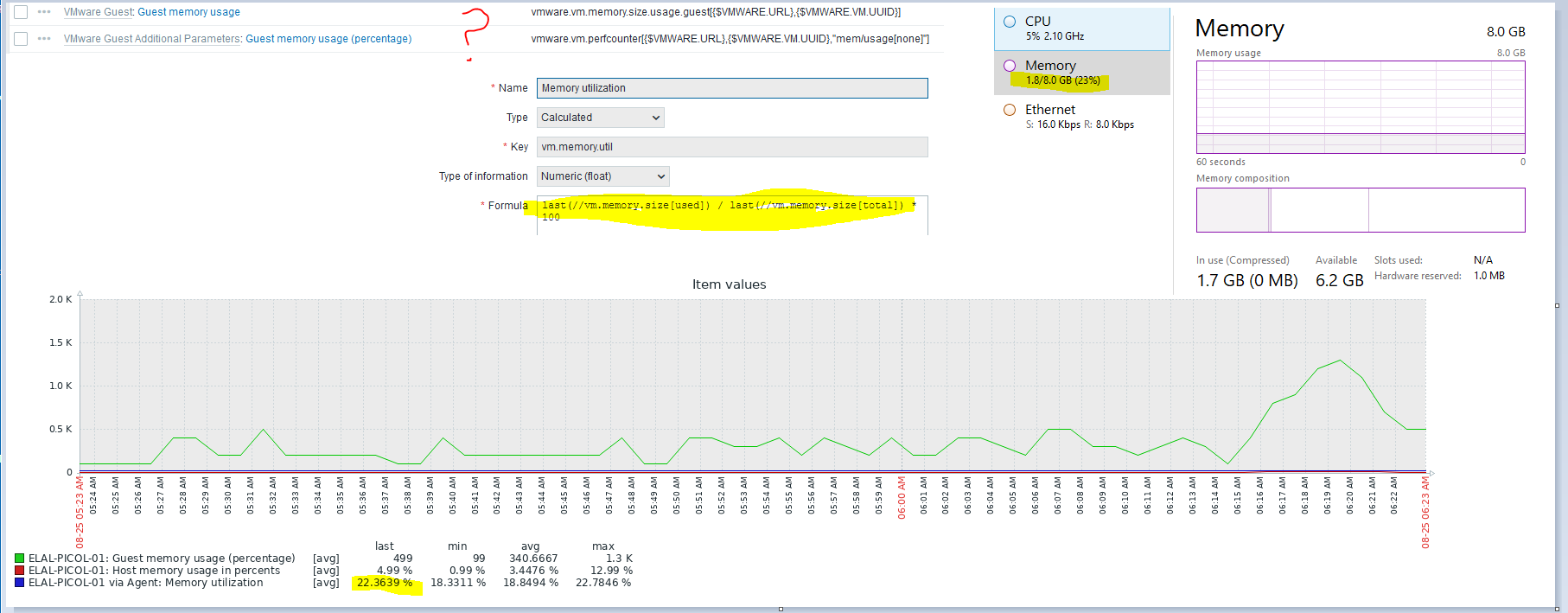Click the green Guest memory usage legend swatch
Screen dimensions: 1568x613
(x=20, y=559)
